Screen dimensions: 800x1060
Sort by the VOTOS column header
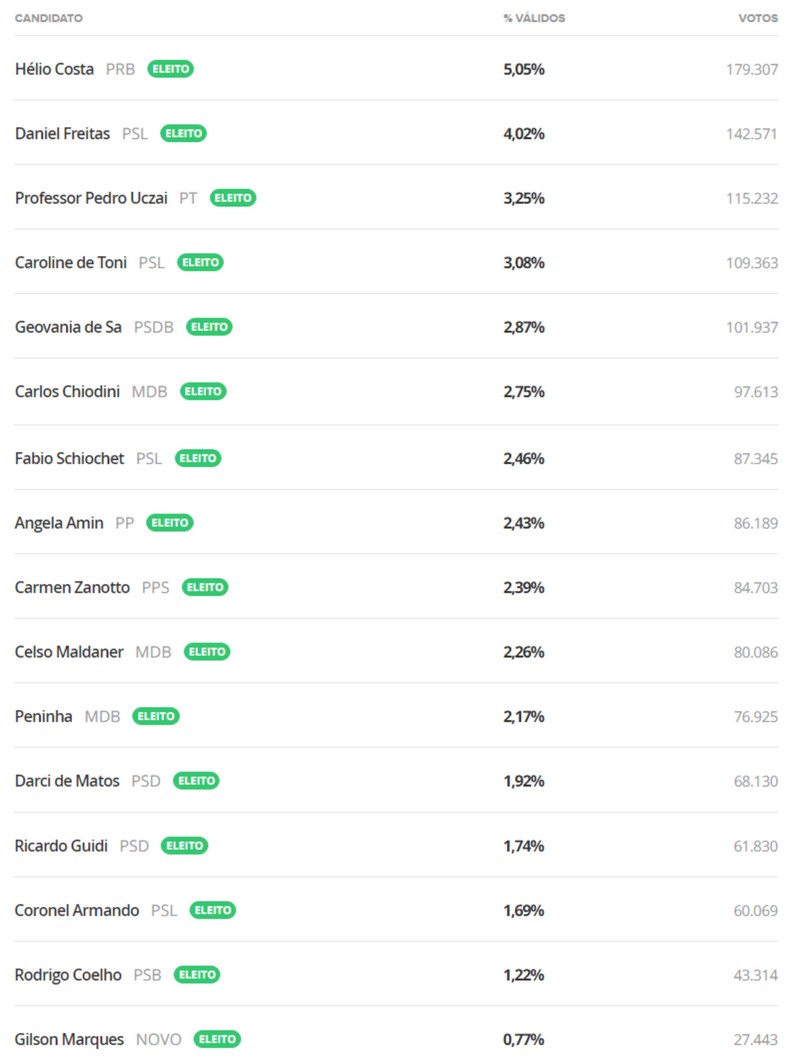(758, 19)
